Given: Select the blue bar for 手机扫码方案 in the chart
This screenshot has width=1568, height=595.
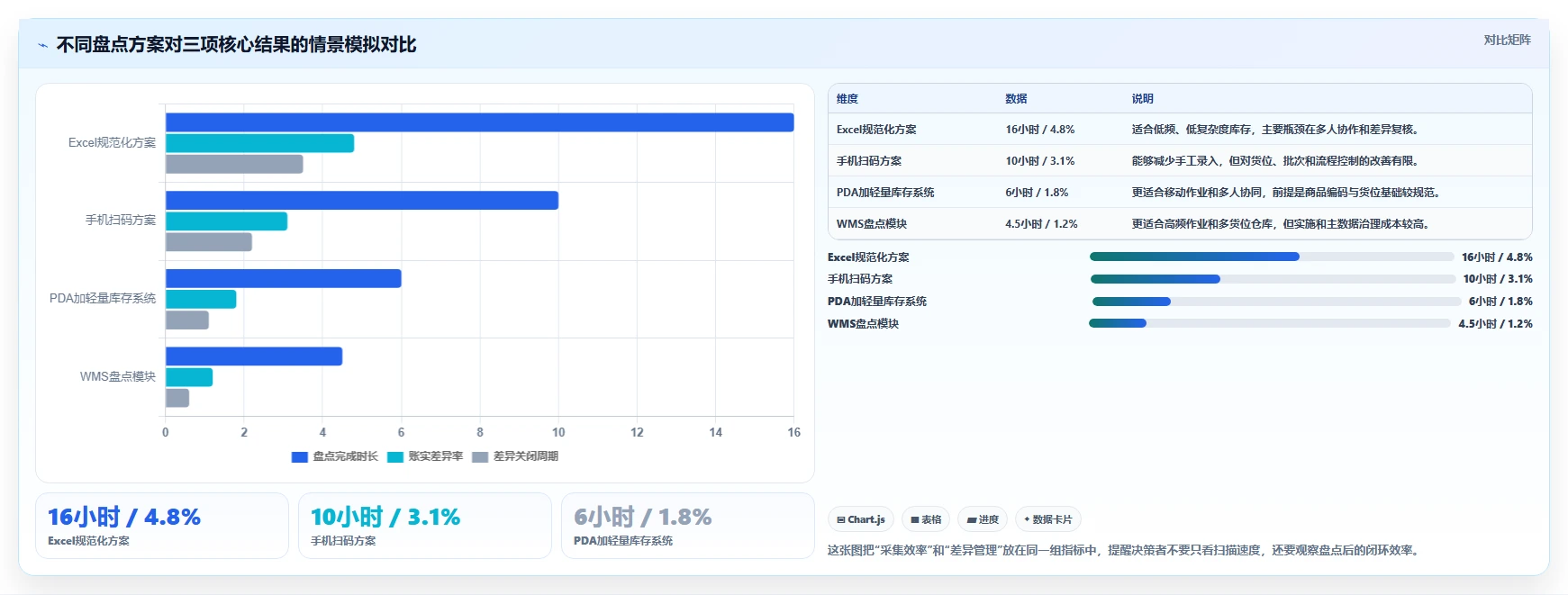Looking at the screenshot, I should 362,200.
